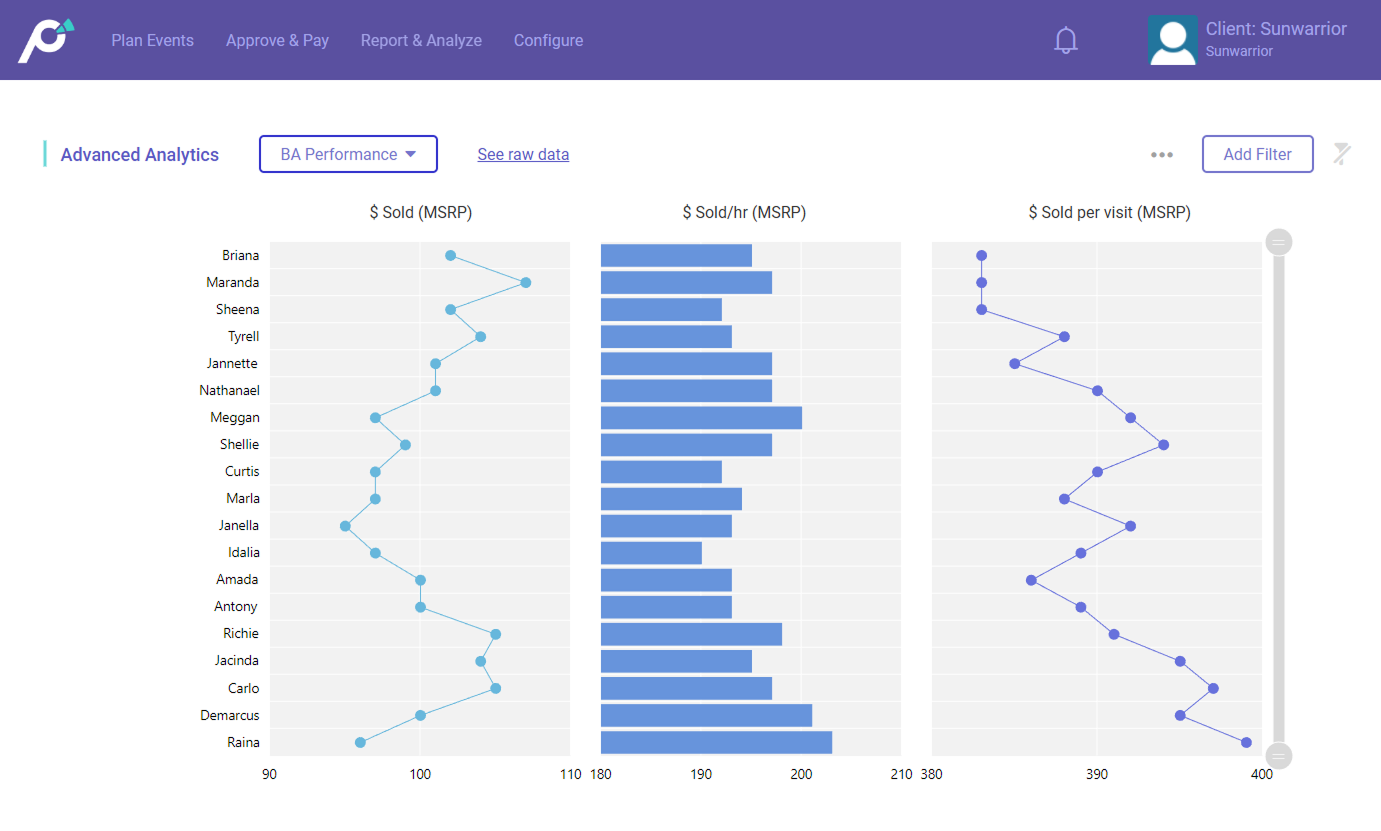
Task: Click Client: Sunwarrior account name
Action: tap(1276, 29)
